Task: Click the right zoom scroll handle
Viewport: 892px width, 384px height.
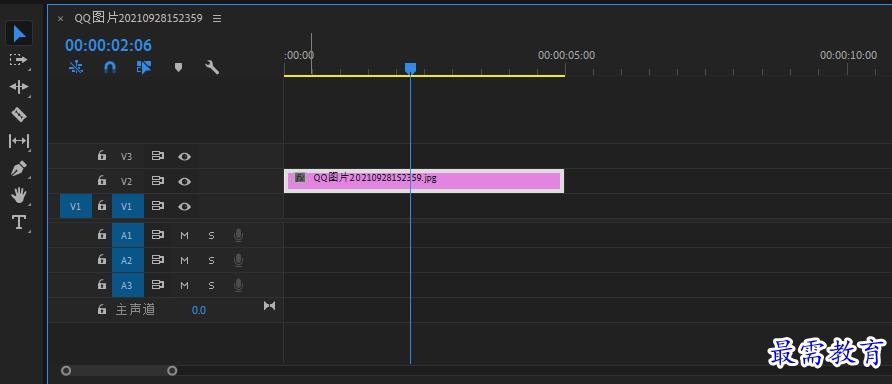Action: click(x=172, y=371)
